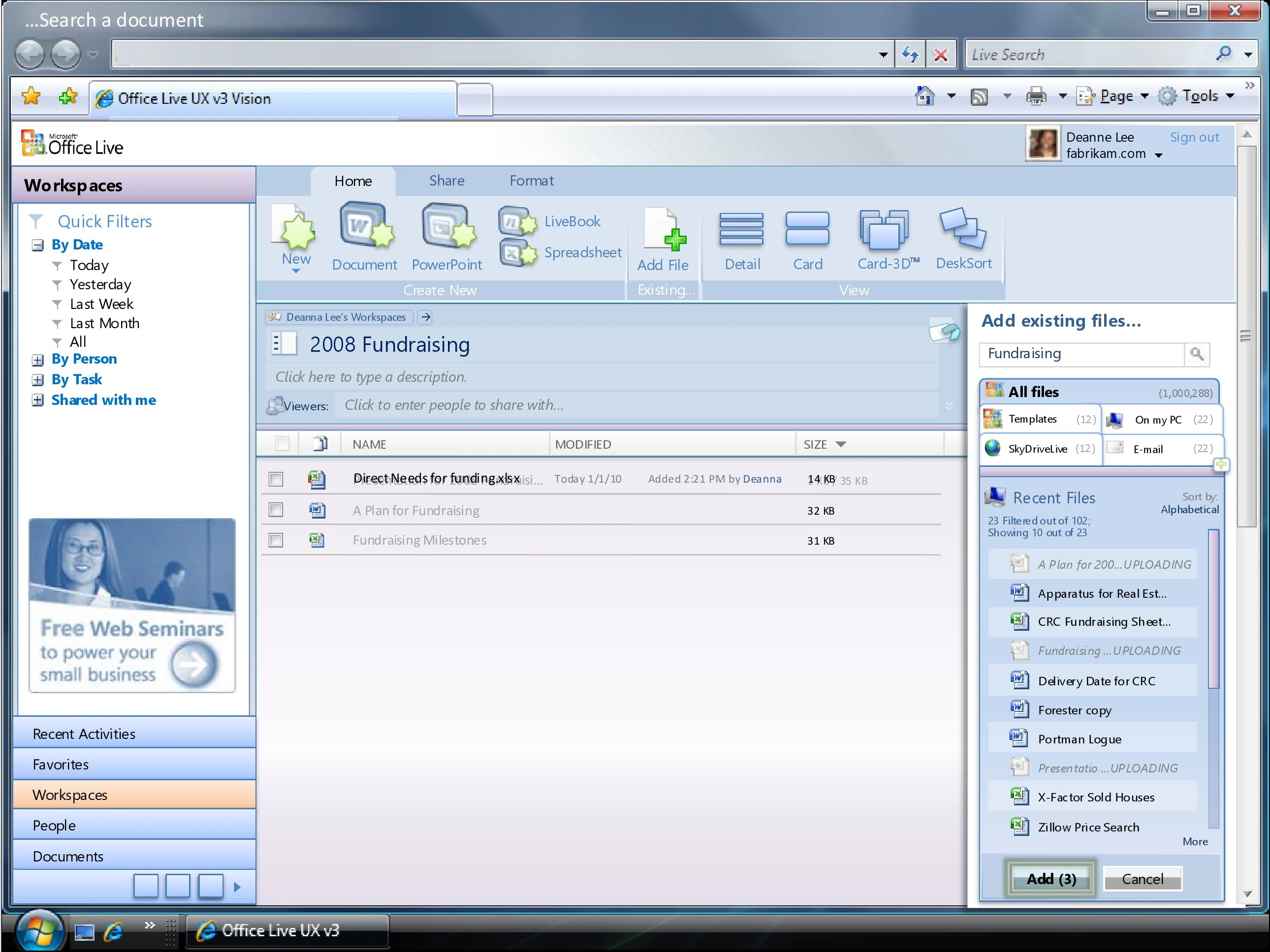Click the Add to Favorites icon
Screen dimensions: 1270x952
coord(68,96)
